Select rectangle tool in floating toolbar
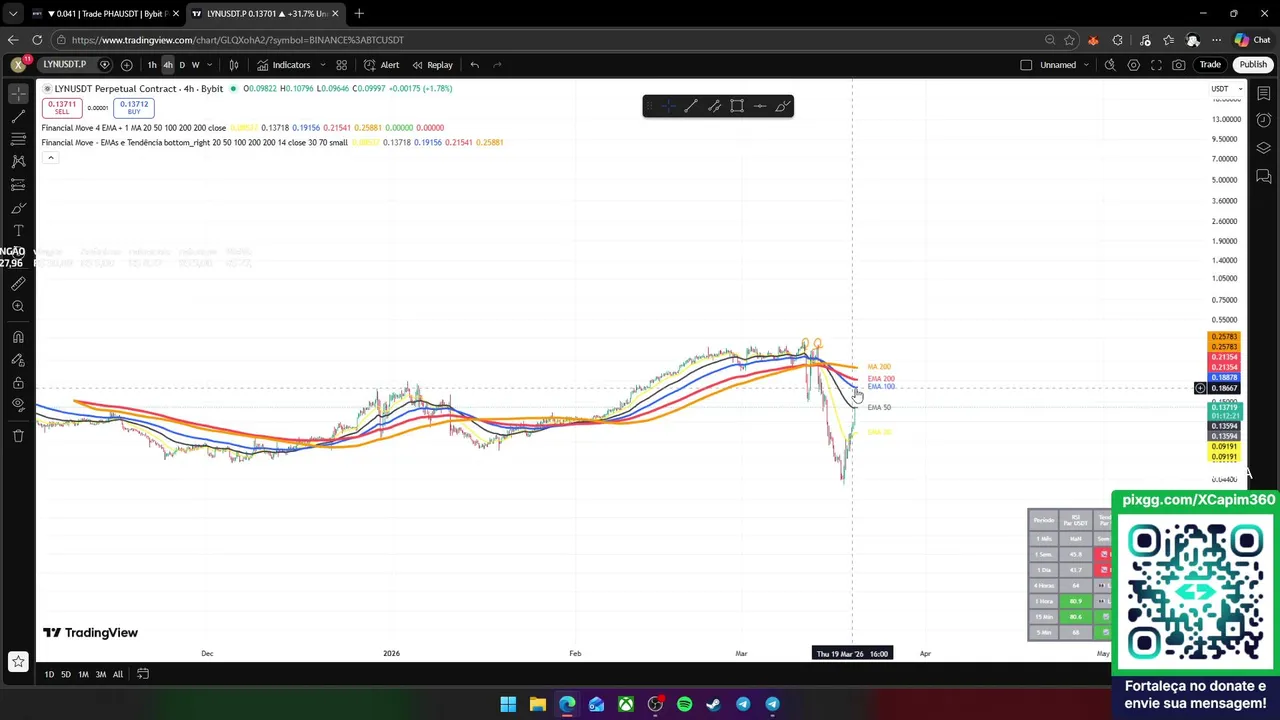The image size is (1280, 720). (737, 106)
